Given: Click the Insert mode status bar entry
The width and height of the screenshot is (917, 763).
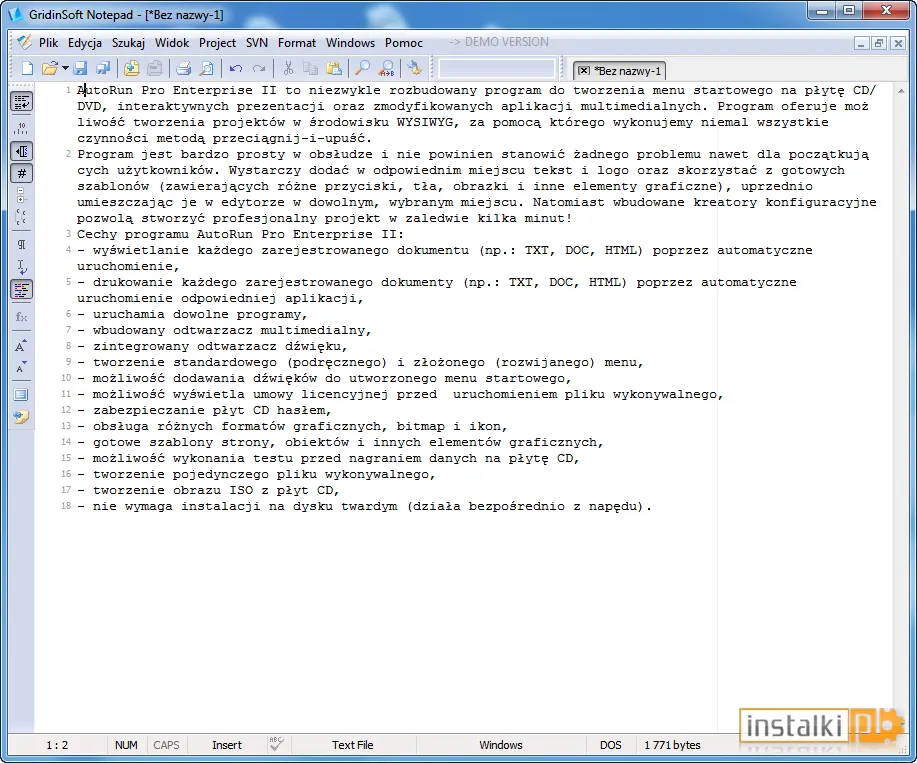Looking at the screenshot, I should pyautogui.click(x=227, y=745).
